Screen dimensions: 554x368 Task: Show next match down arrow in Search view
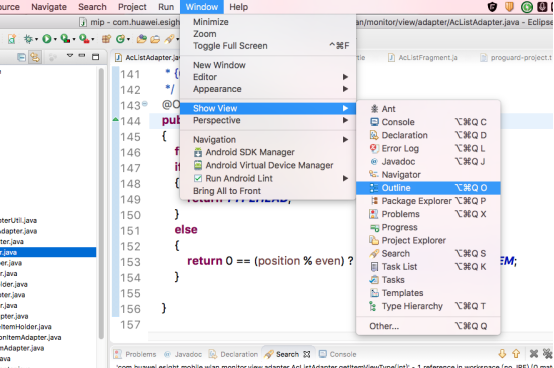[x=502, y=354]
